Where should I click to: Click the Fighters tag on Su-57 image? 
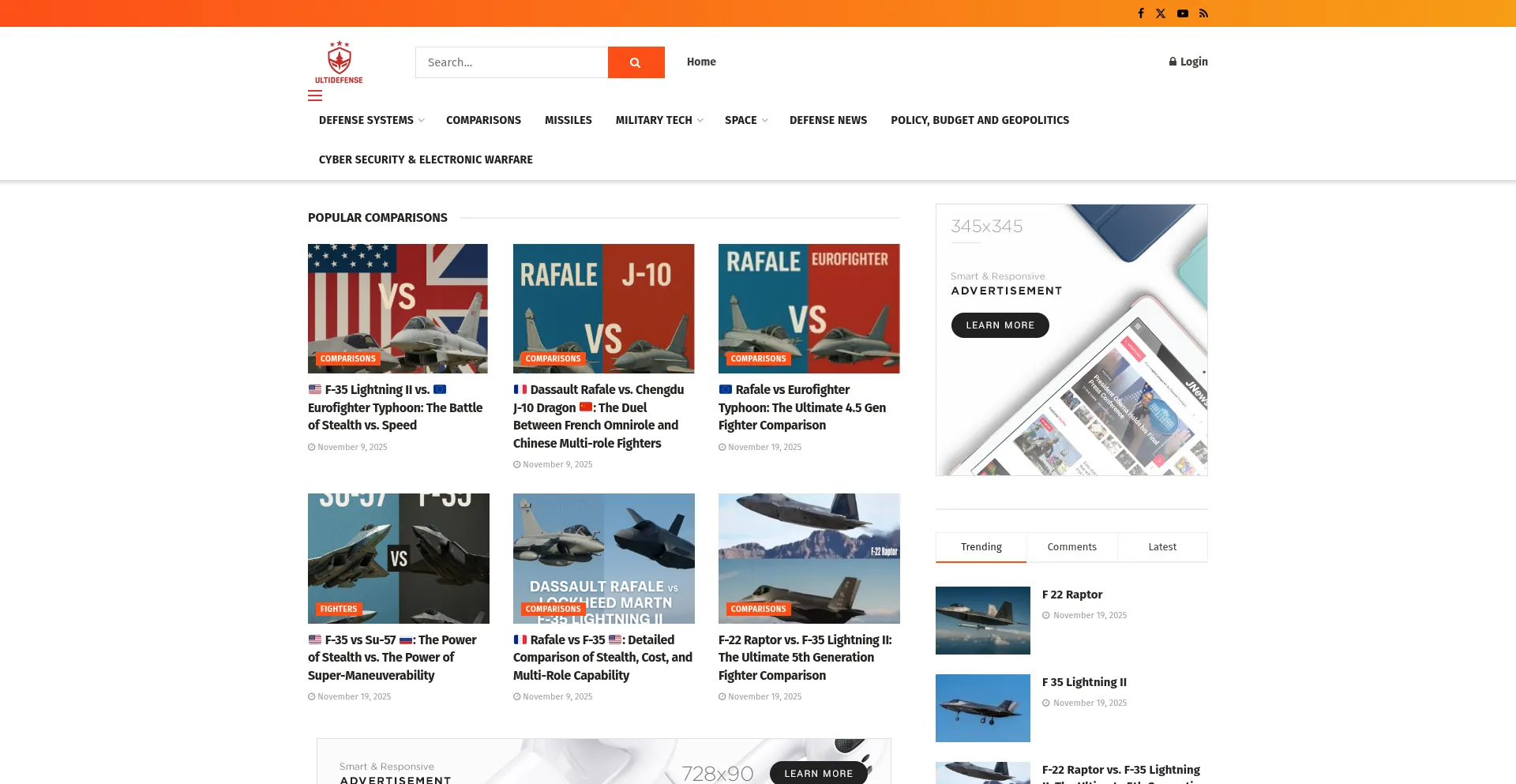click(x=339, y=609)
